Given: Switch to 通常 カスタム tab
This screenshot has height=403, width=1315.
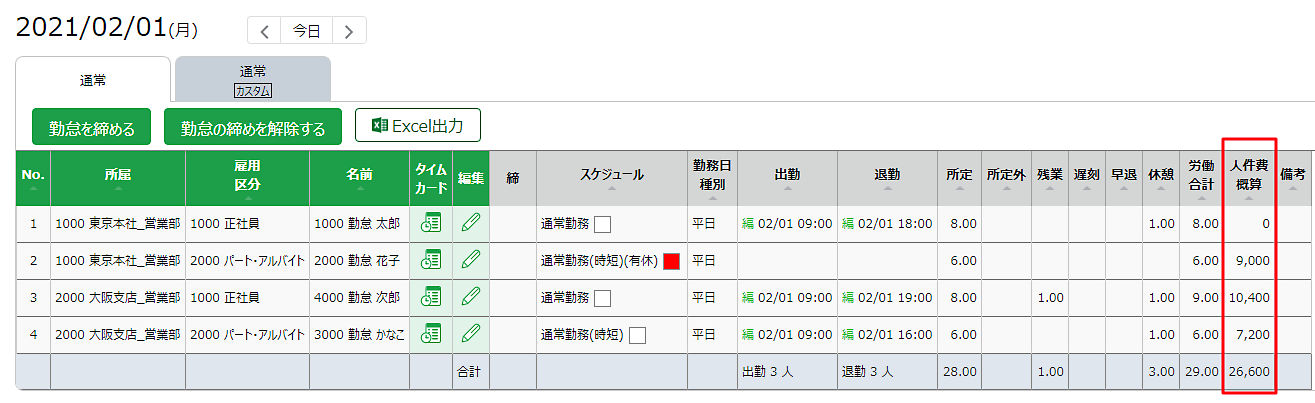Looking at the screenshot, I should click(x=253, y=79).
